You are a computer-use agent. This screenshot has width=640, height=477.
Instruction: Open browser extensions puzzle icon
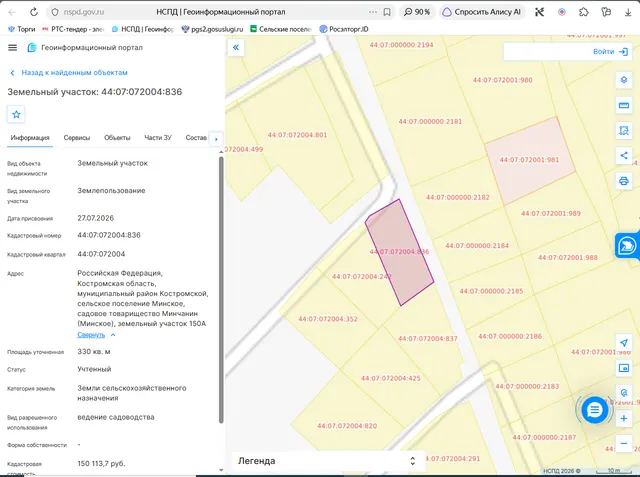[584, 12]
